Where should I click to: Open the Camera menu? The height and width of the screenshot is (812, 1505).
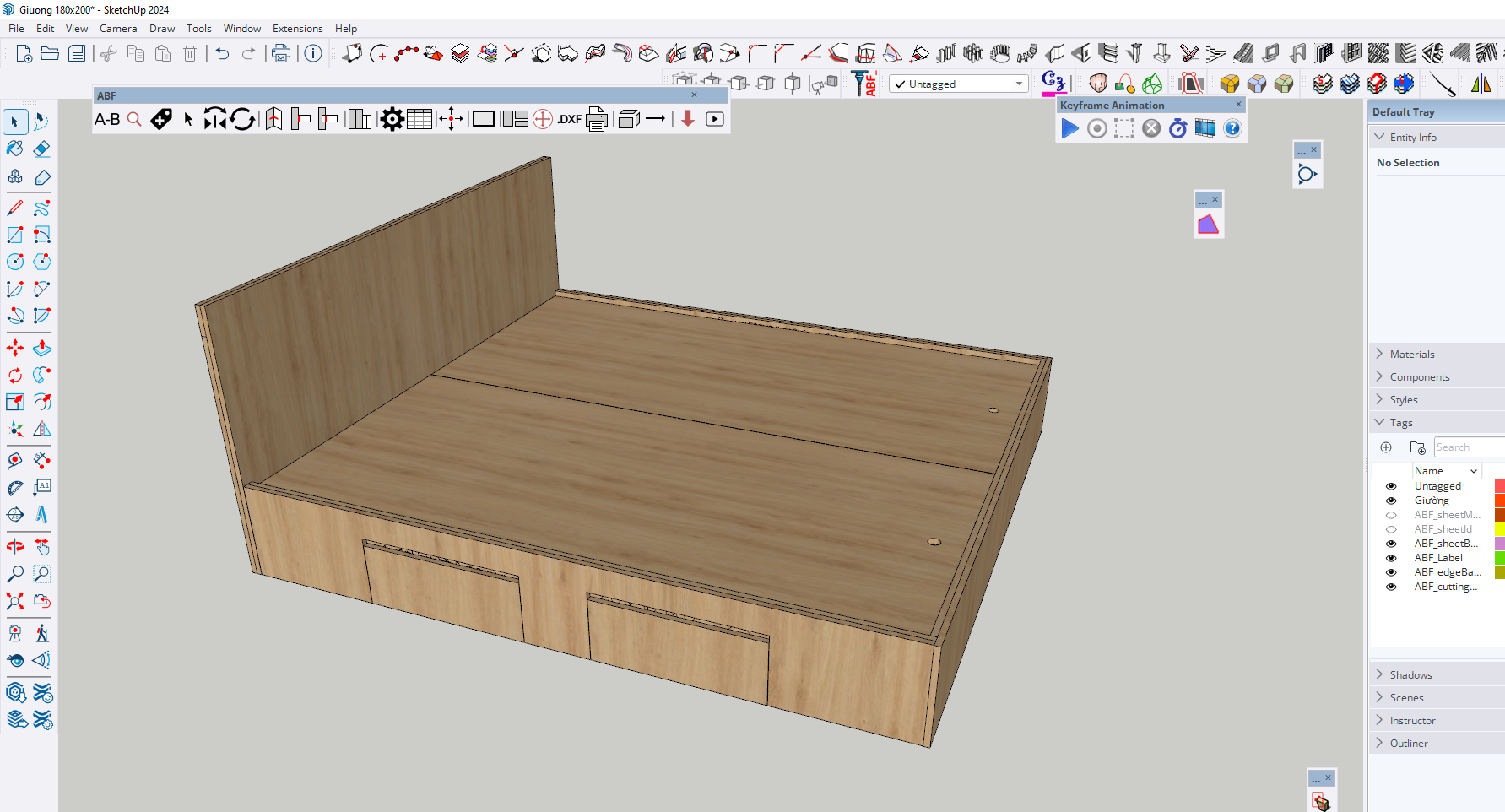click(118, 29)
